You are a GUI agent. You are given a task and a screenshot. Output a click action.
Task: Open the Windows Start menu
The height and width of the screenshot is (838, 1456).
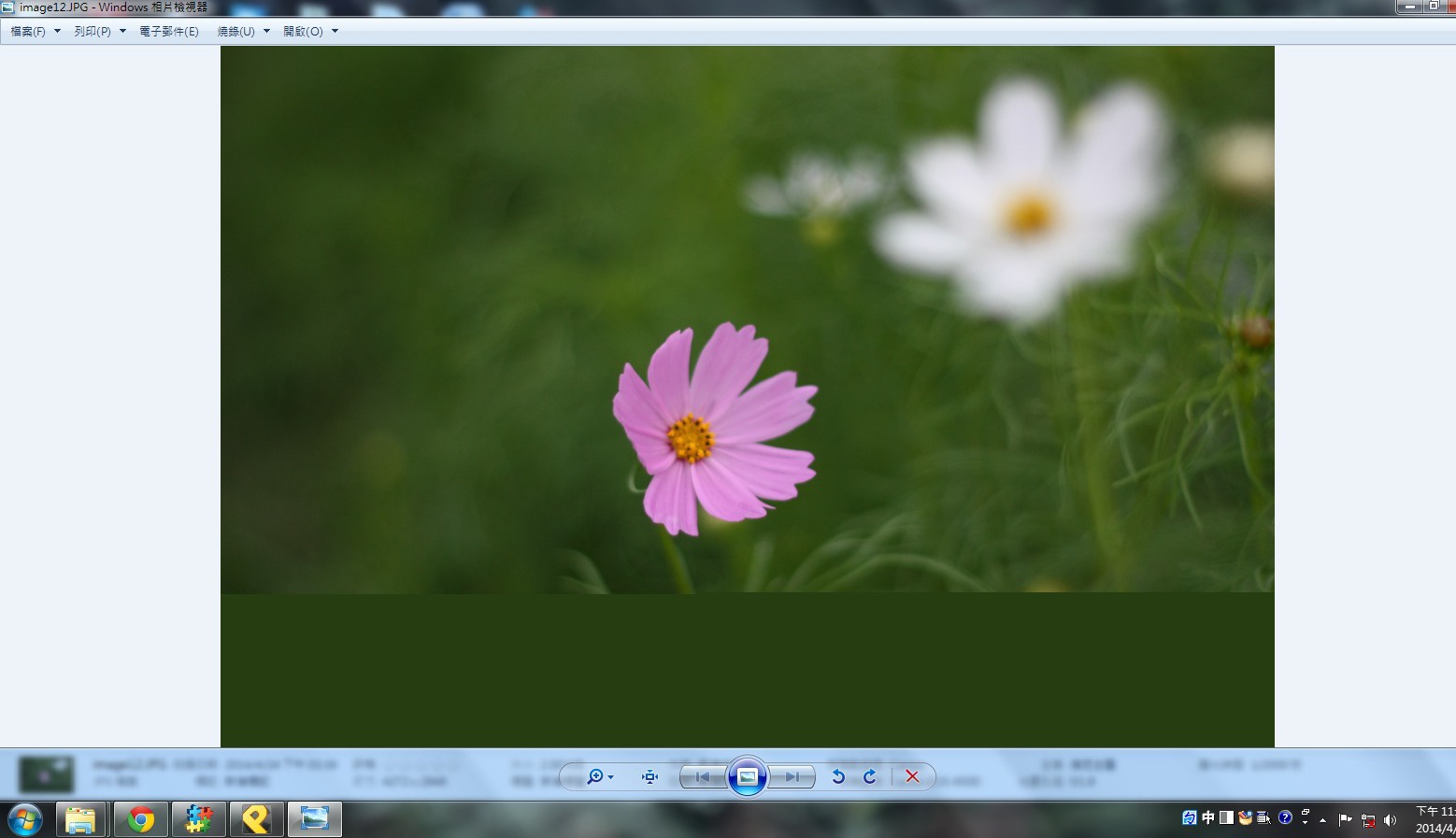pos(25,820)
